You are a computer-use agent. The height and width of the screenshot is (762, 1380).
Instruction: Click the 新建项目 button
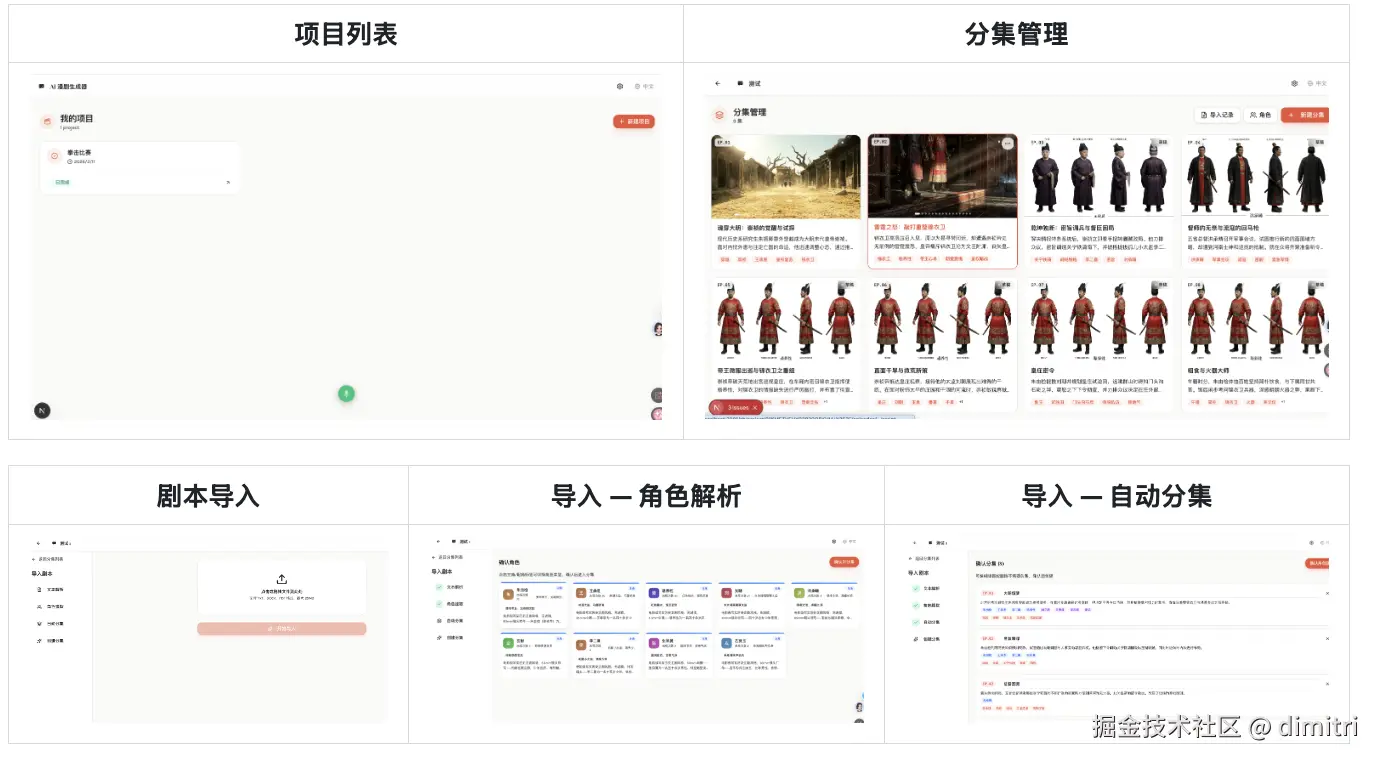pyautogui.click(x=634, y=121)
